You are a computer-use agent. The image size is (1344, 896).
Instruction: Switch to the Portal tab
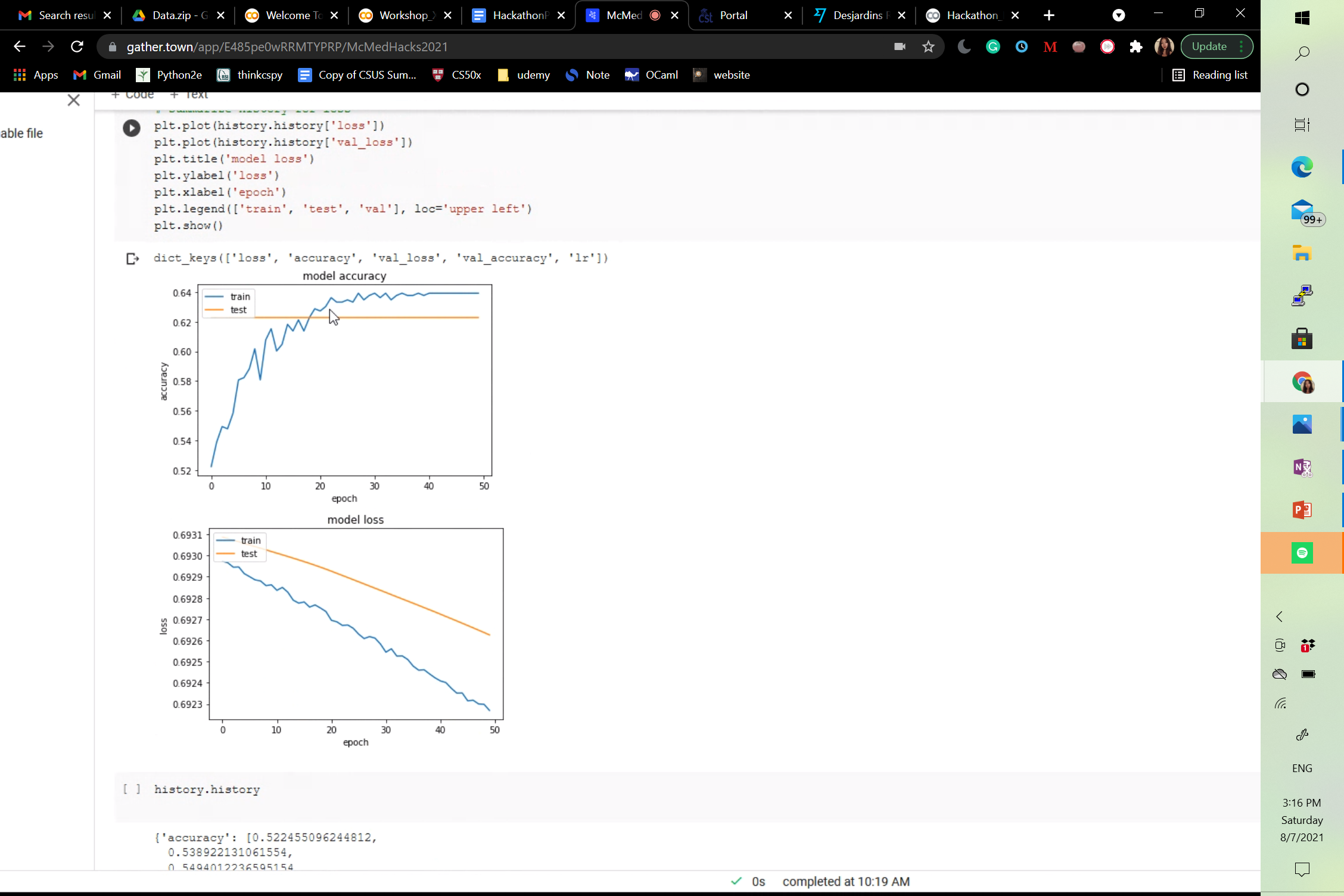pyautogui.click(x=733, y=15)
